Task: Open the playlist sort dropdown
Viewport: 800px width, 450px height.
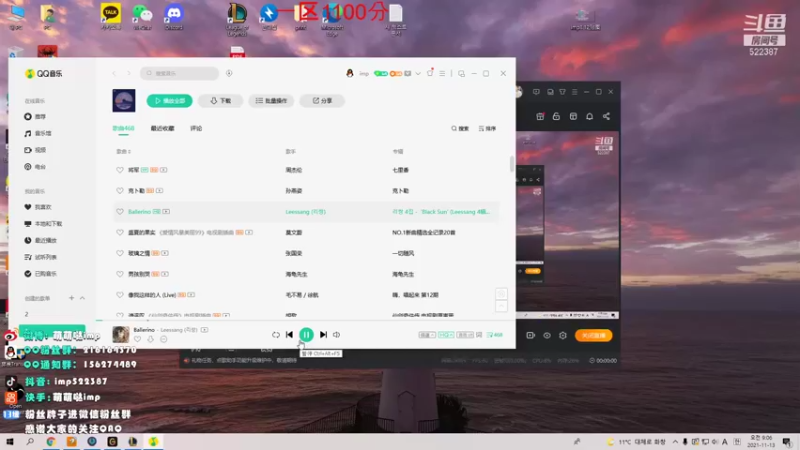Action: 487,129
